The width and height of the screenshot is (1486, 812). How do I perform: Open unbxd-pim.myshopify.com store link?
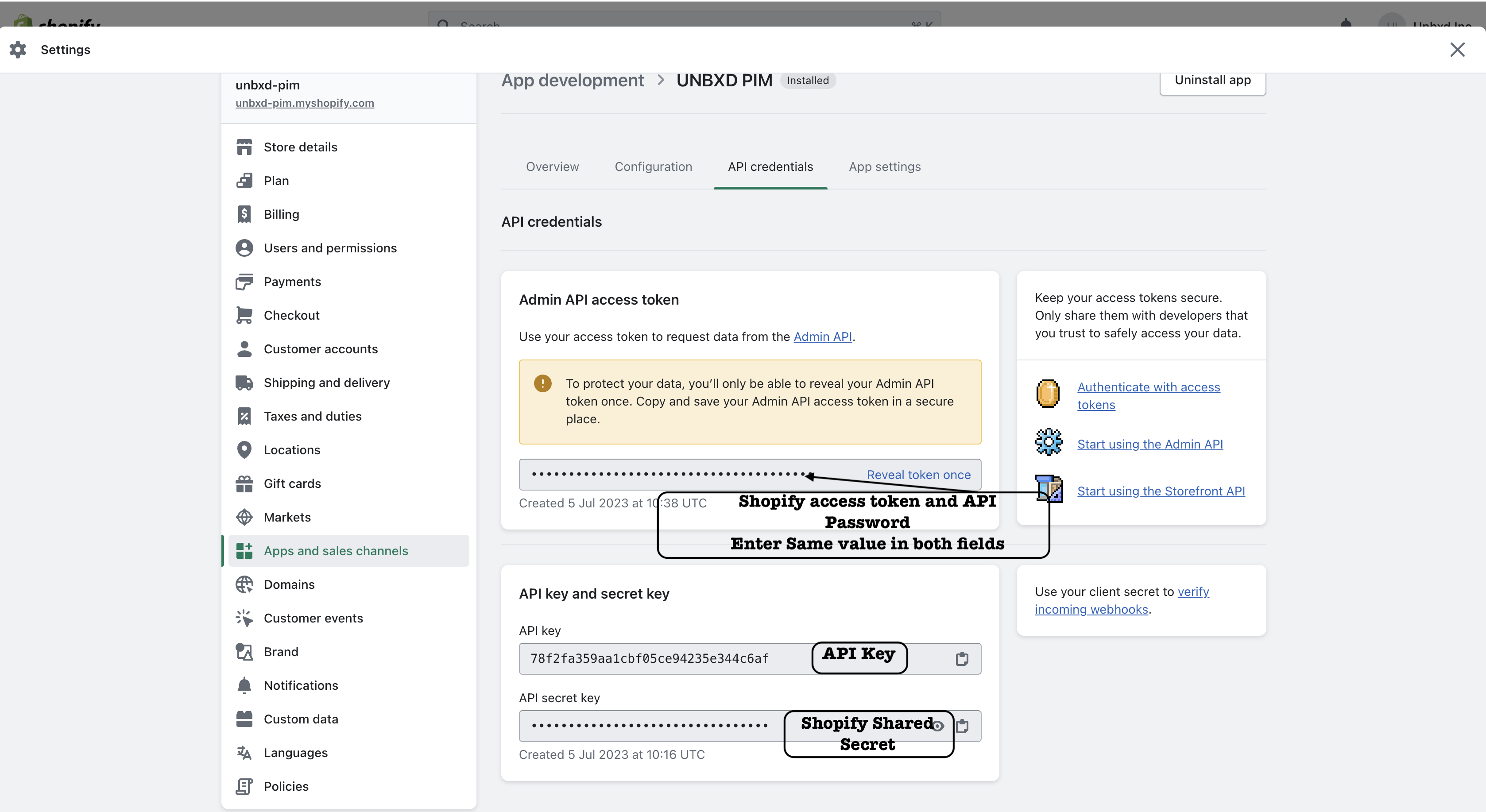305,103
